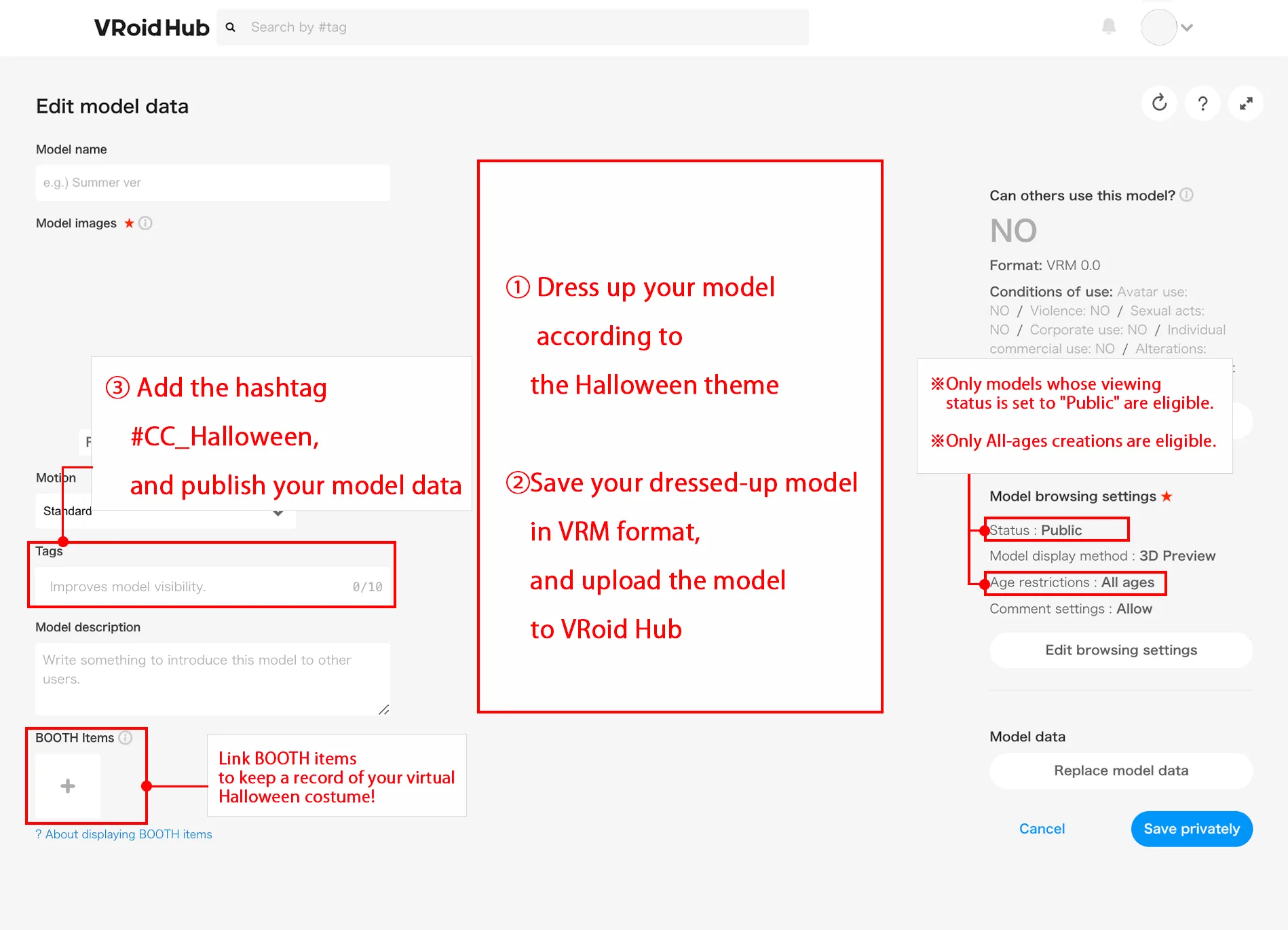The height and width of the screenshot is (930, 1288).
Task: Click the Cancel link
Action: (1042, 829)
